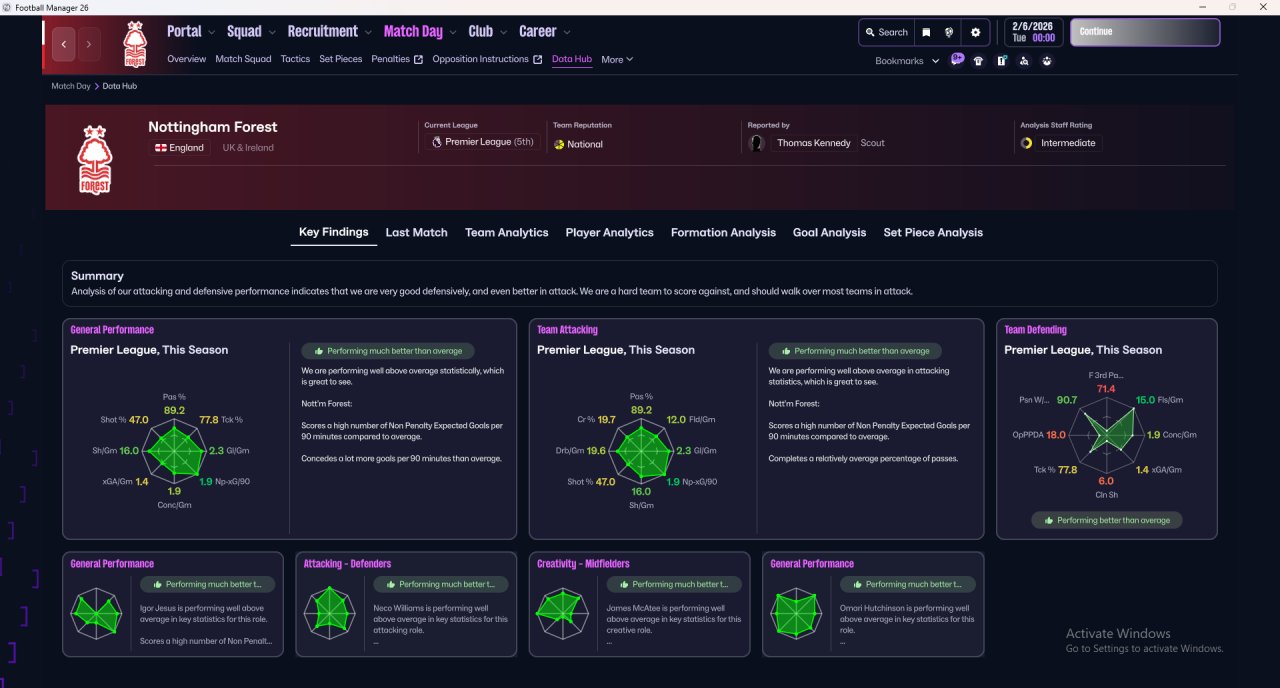Click the Summary section heading
This screenshot has height=688, width=1280.
[97, 276]
